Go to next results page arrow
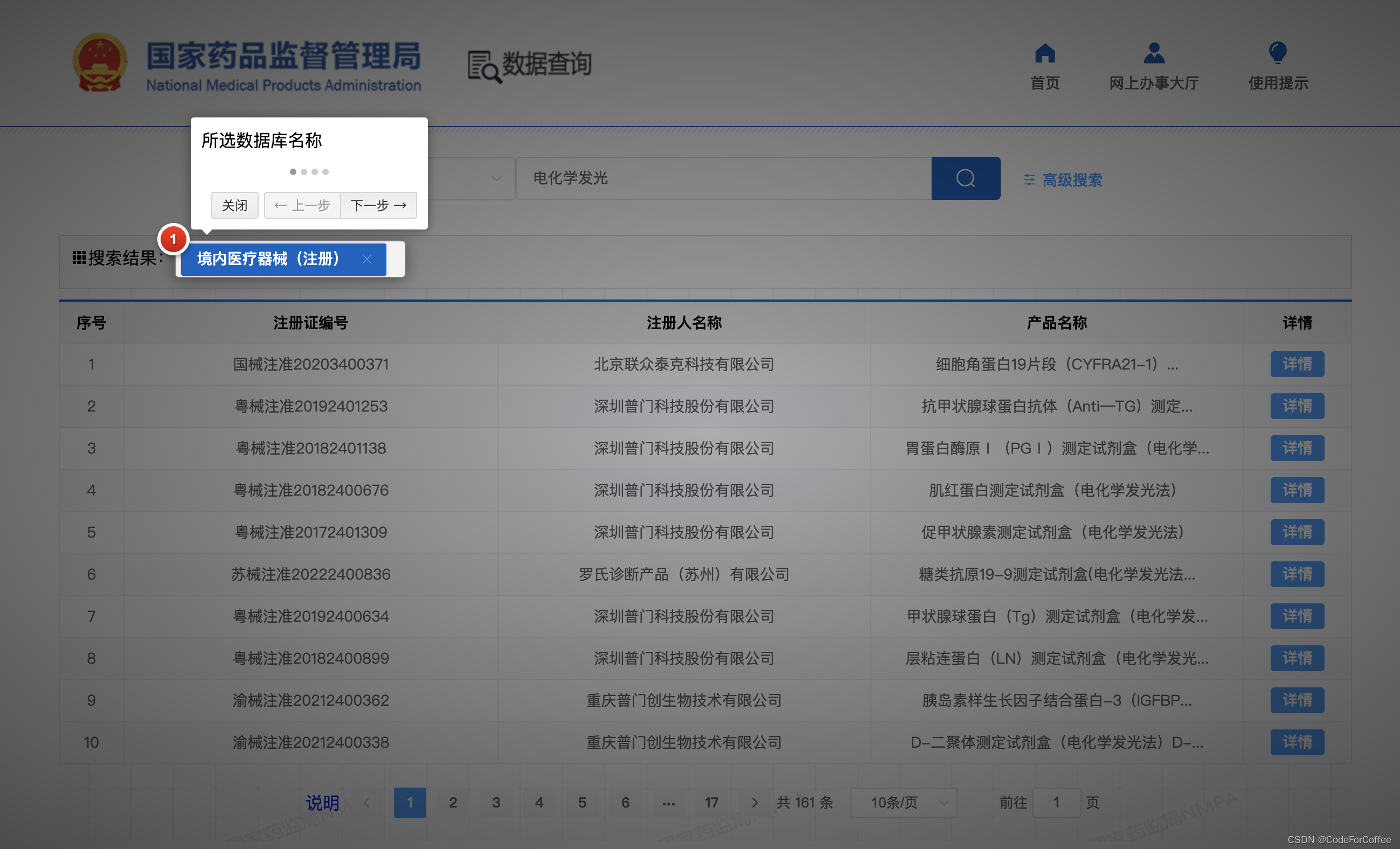The width and height of the screenshot is (1400, 849). click(x=754, y=802)
